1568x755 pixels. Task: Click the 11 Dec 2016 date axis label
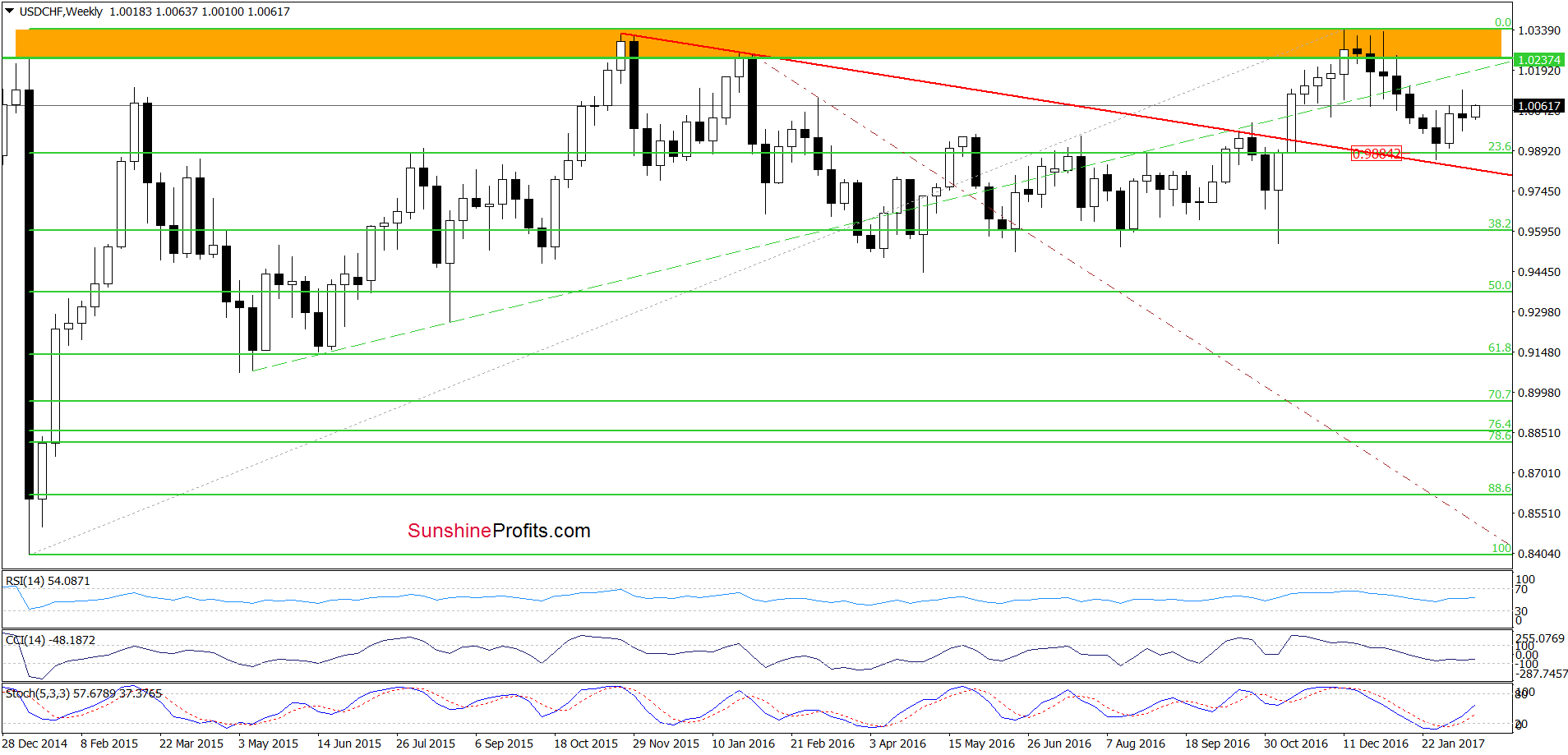click(x=1376, y=743)
